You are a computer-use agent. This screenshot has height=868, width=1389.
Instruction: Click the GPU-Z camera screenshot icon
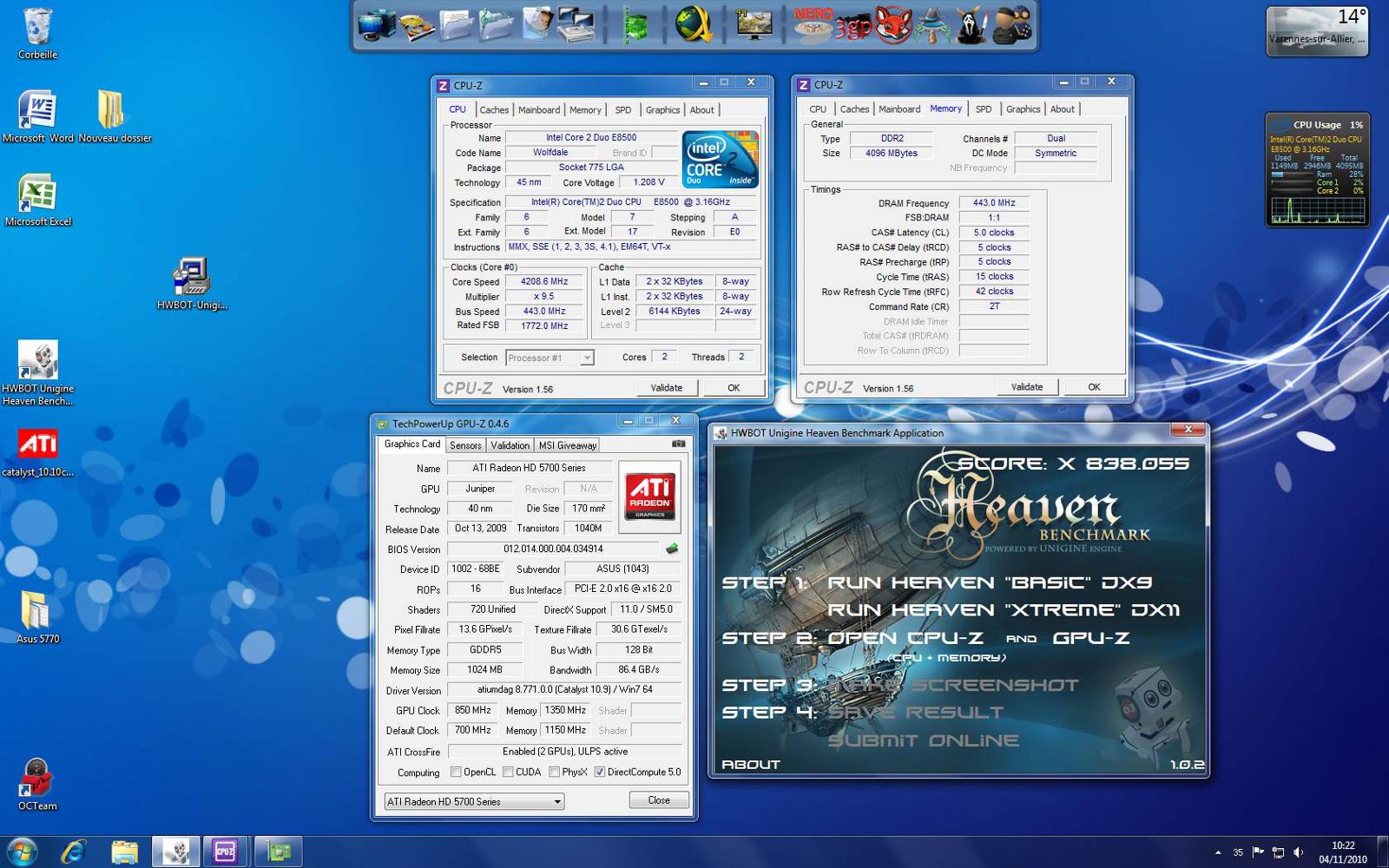pyautogui.click(x=679, y=444)
